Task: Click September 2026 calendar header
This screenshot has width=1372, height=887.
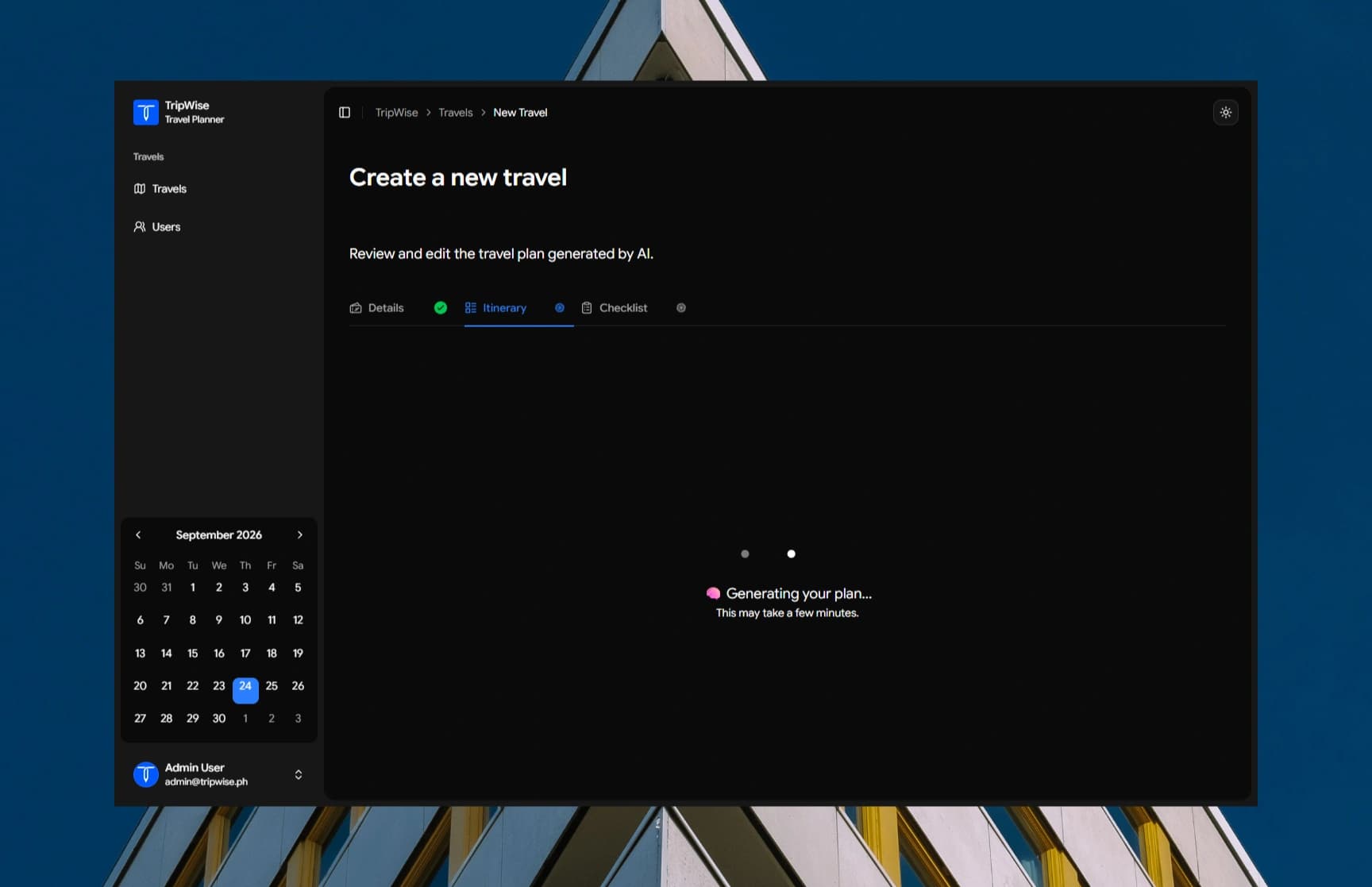Action: click(x=218, y=535)
